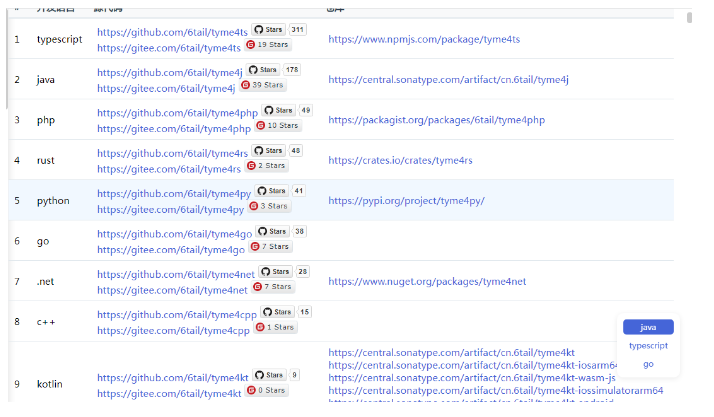Open the Gitee tyme4ts repository link
Image resolution: width=714 pixels, height=417 pixels.
pos(168,48)
